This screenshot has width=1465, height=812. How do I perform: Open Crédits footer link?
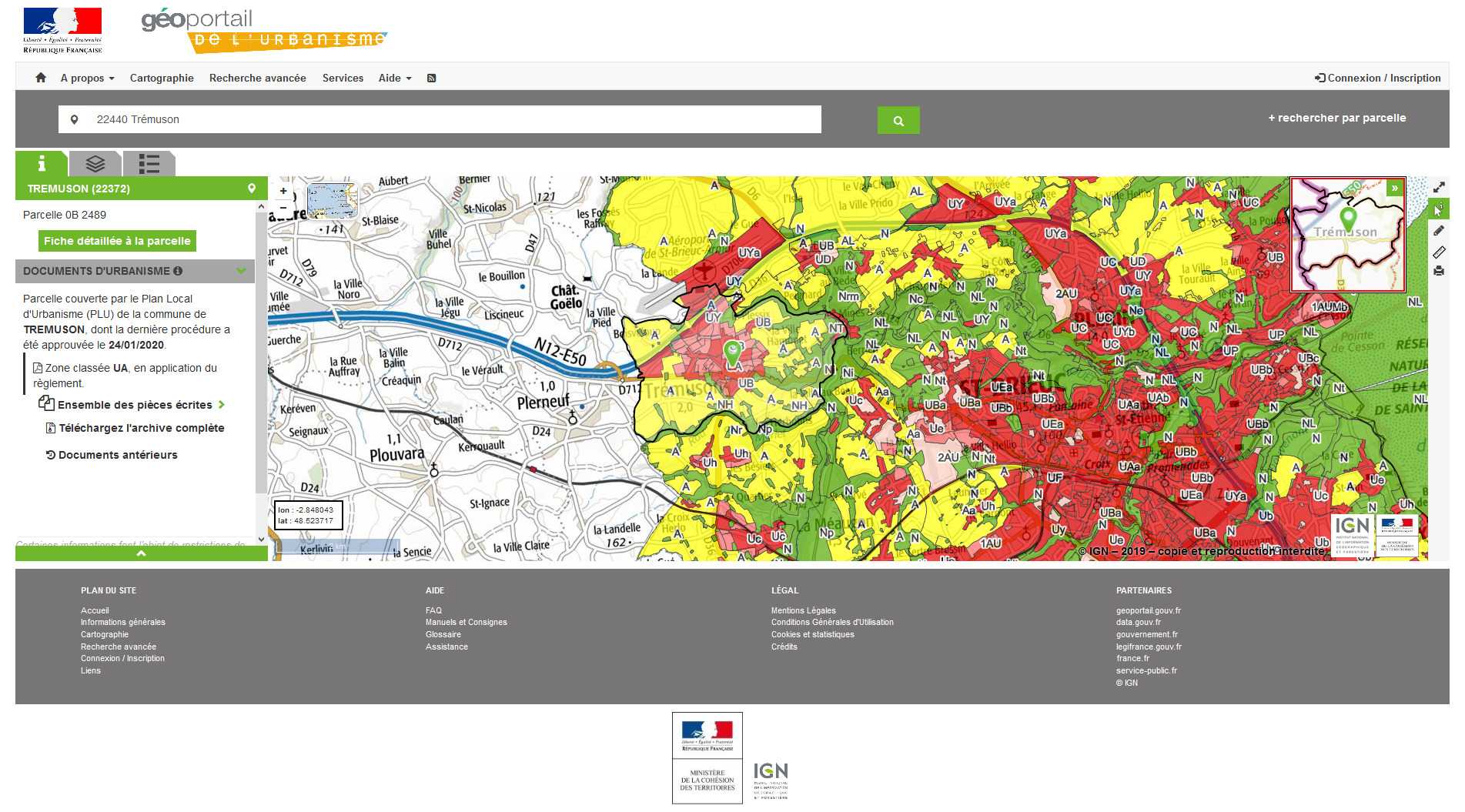coord(784,647)
